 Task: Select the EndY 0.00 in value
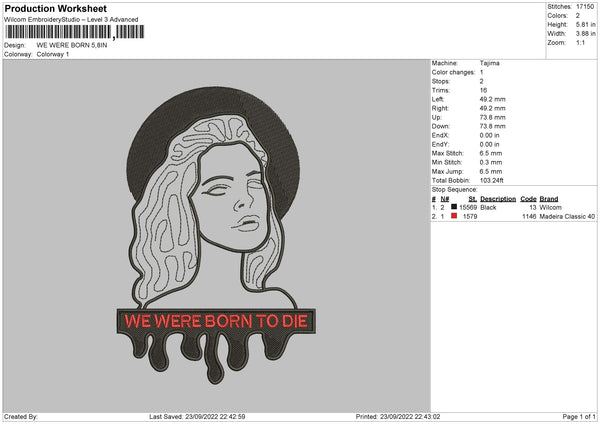[x=489, y=144]
